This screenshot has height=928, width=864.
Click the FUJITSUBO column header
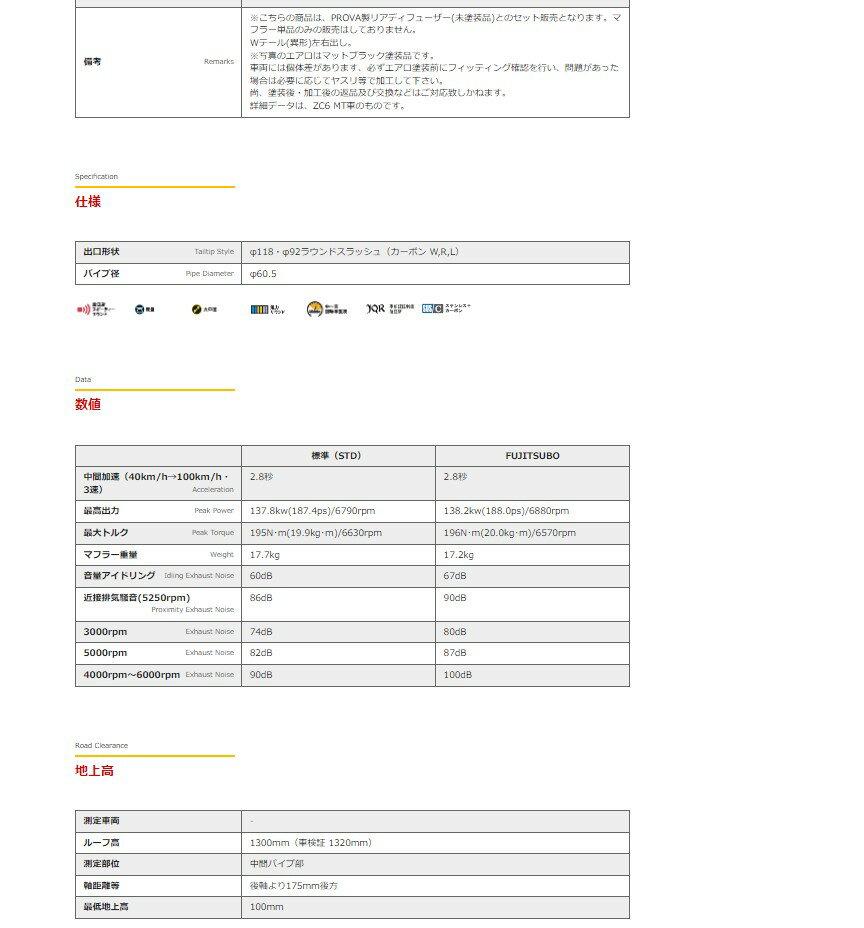(532, 456)
